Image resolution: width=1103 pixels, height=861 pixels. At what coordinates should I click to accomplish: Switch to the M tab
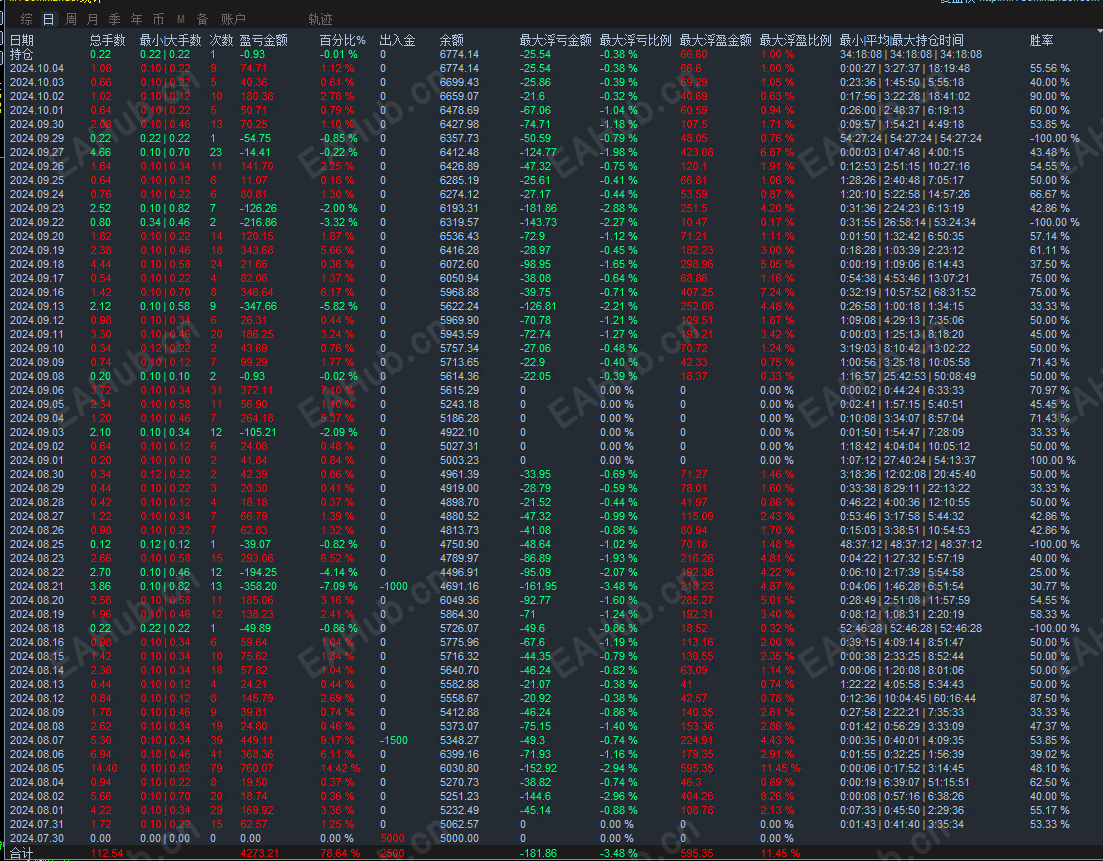tap(181, 19)
